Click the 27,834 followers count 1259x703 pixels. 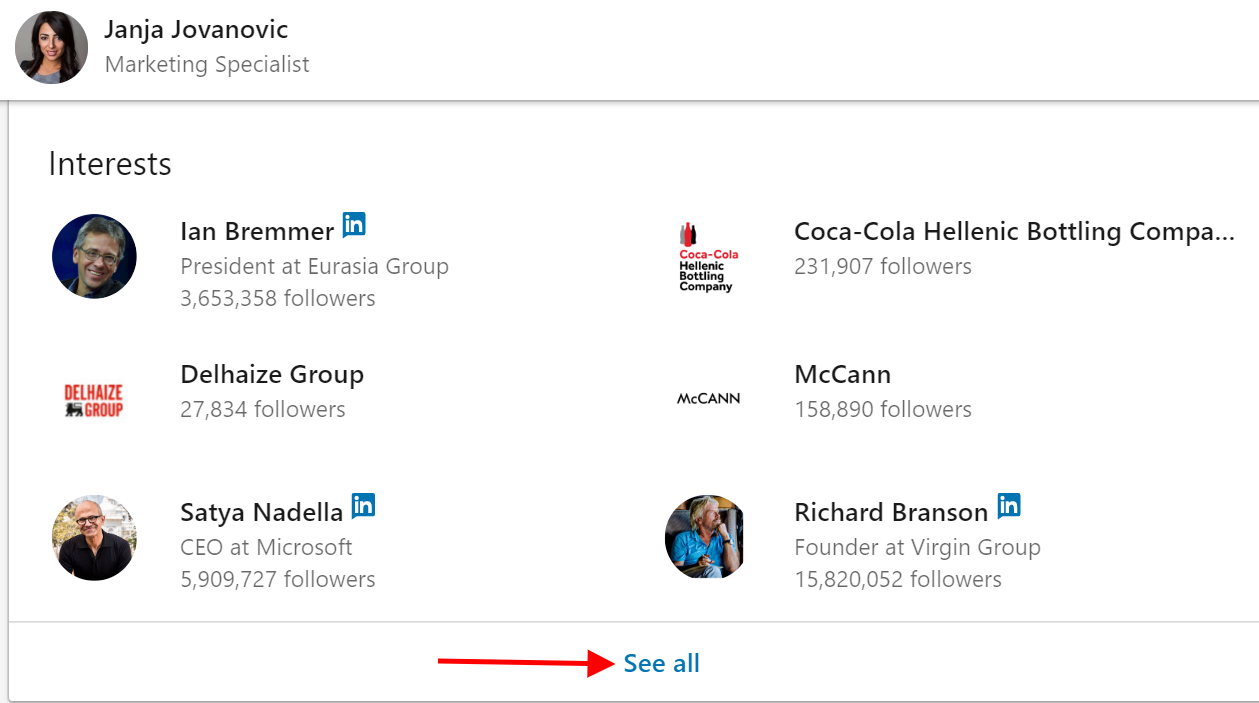pos(263,409)
